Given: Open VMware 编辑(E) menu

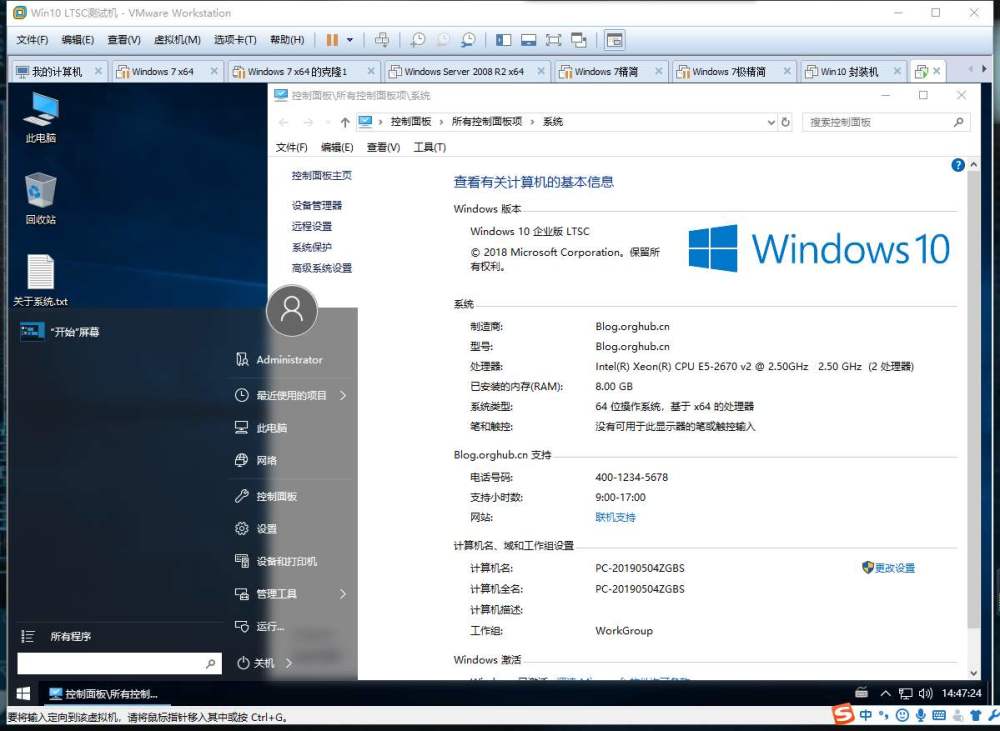Looking at the screenshot, I should [78, 40].
